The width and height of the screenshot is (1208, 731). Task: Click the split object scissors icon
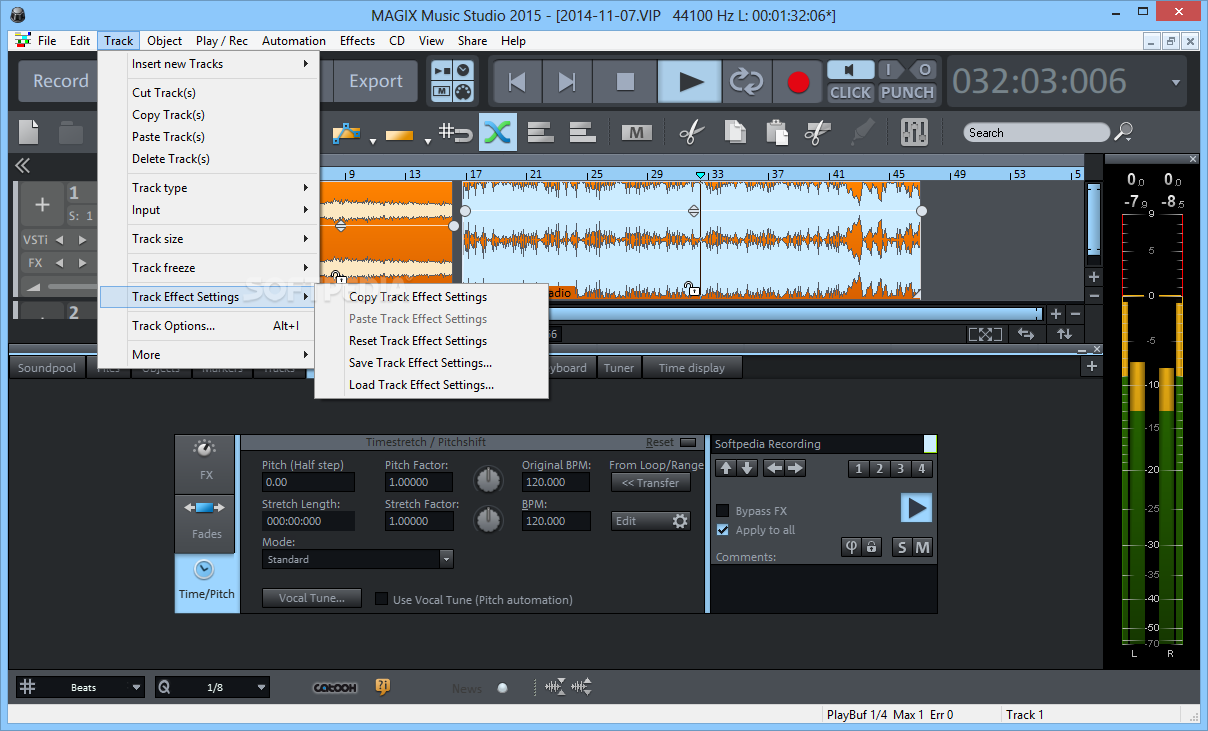818,132
